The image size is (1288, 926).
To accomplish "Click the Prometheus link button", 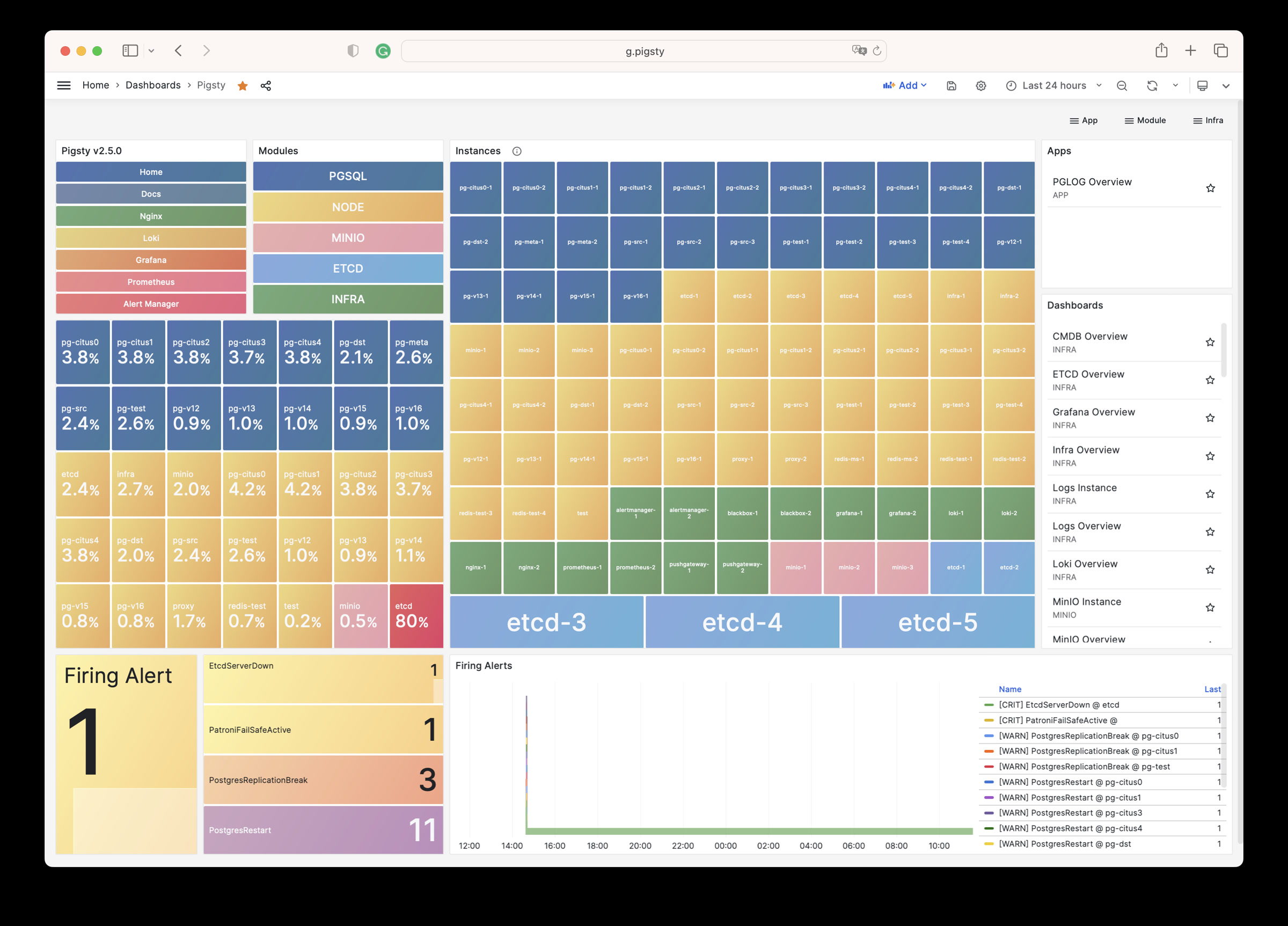I will [x=150, y=282].
